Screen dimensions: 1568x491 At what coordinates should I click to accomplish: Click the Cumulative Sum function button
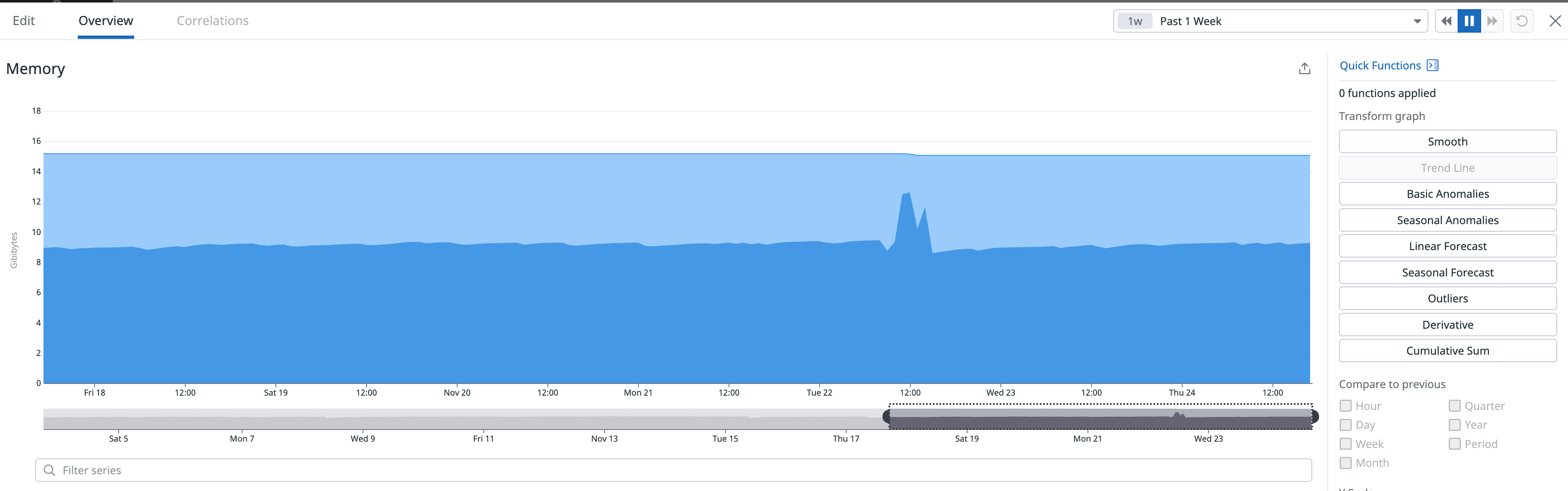(1448, 350)
